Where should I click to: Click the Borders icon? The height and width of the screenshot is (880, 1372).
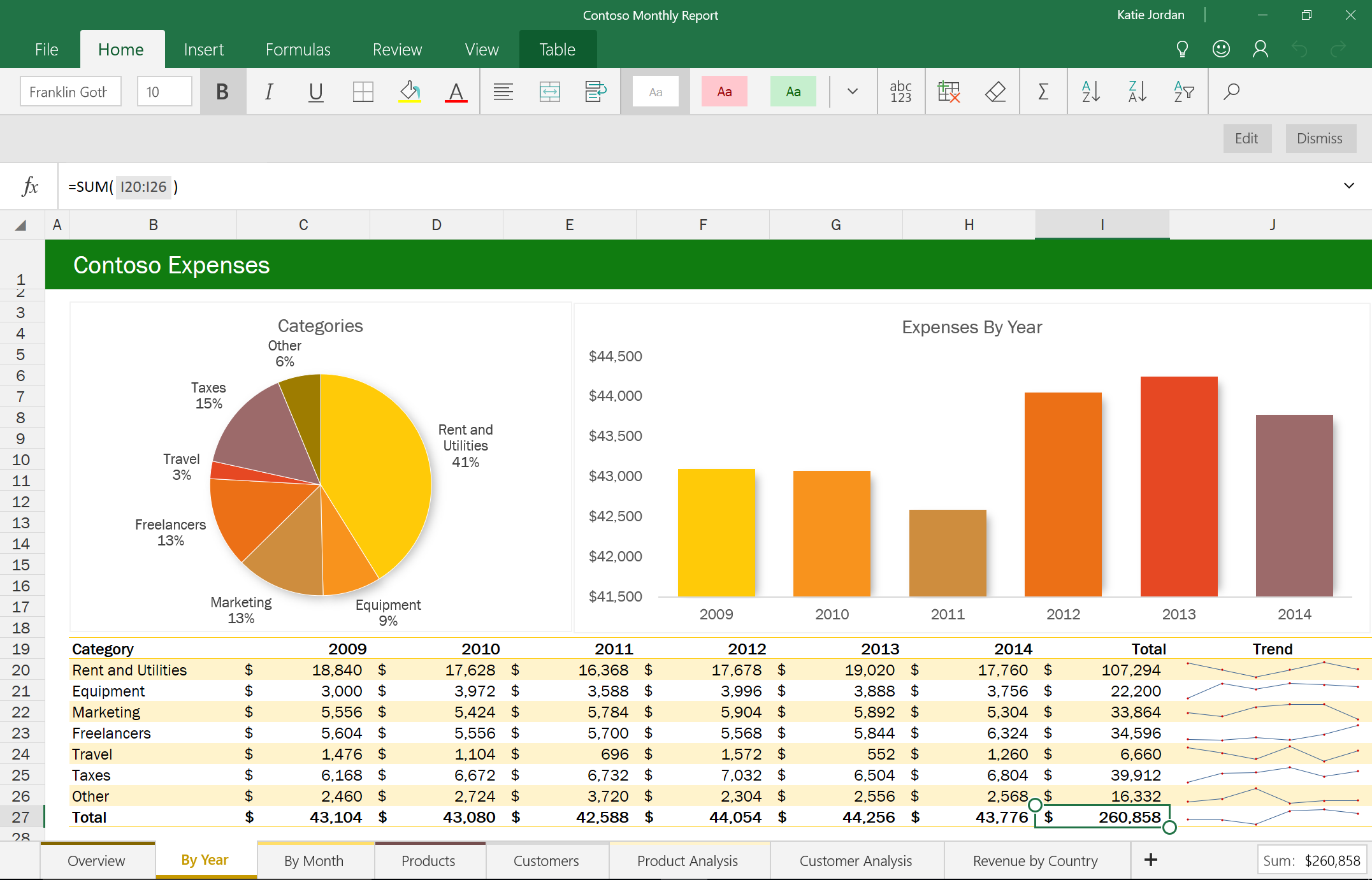click(x=363, y=91)
